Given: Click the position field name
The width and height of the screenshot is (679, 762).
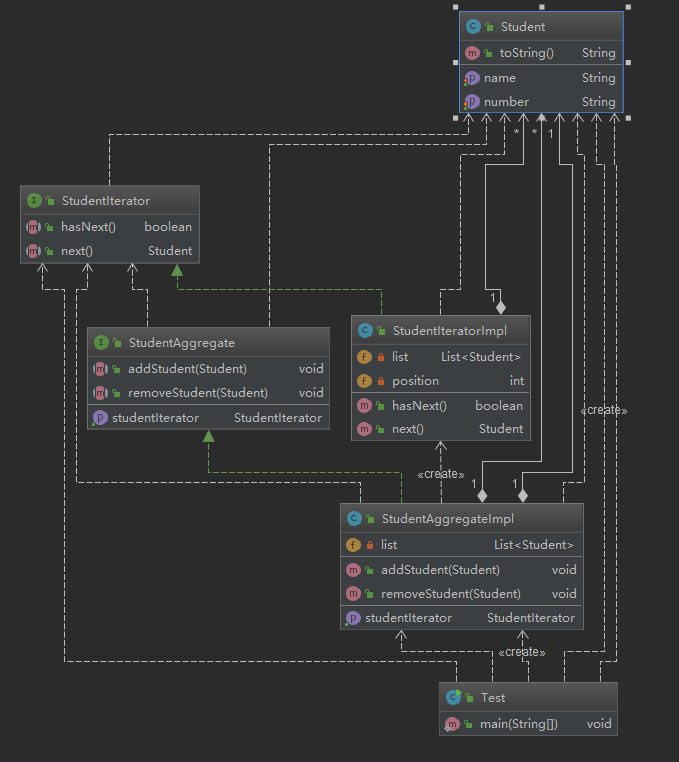Looking at the screenshot, I should tap(416, 381).
